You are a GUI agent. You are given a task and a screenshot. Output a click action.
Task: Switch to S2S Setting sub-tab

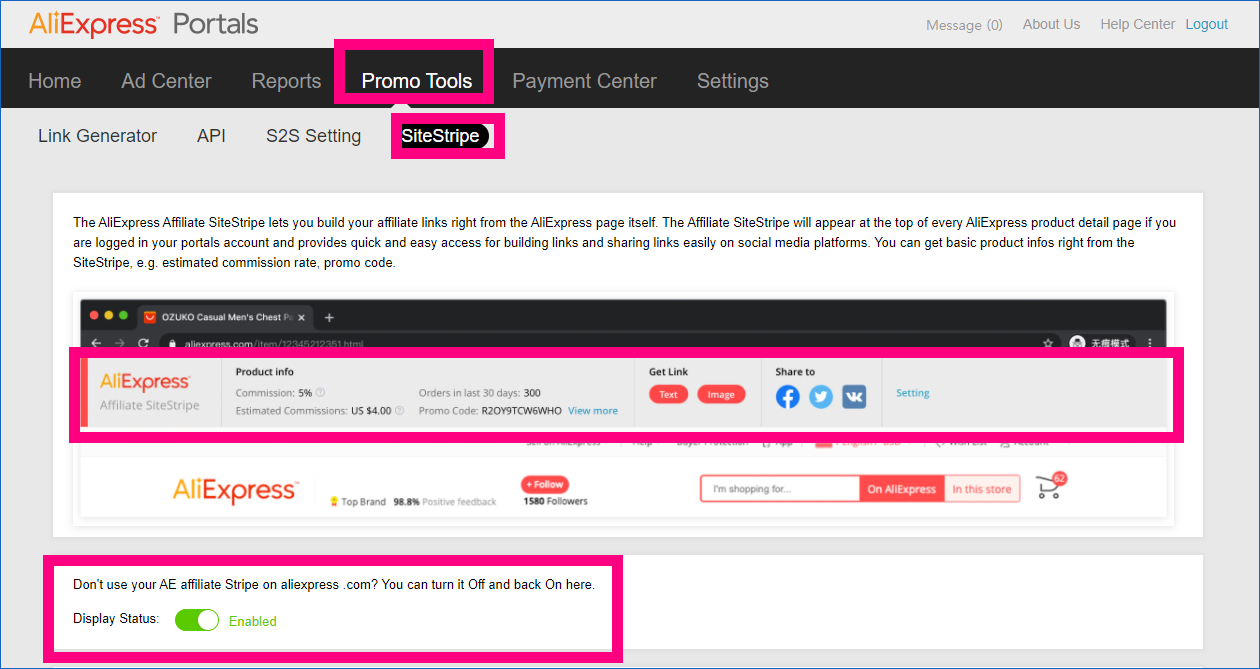[314, 136]
